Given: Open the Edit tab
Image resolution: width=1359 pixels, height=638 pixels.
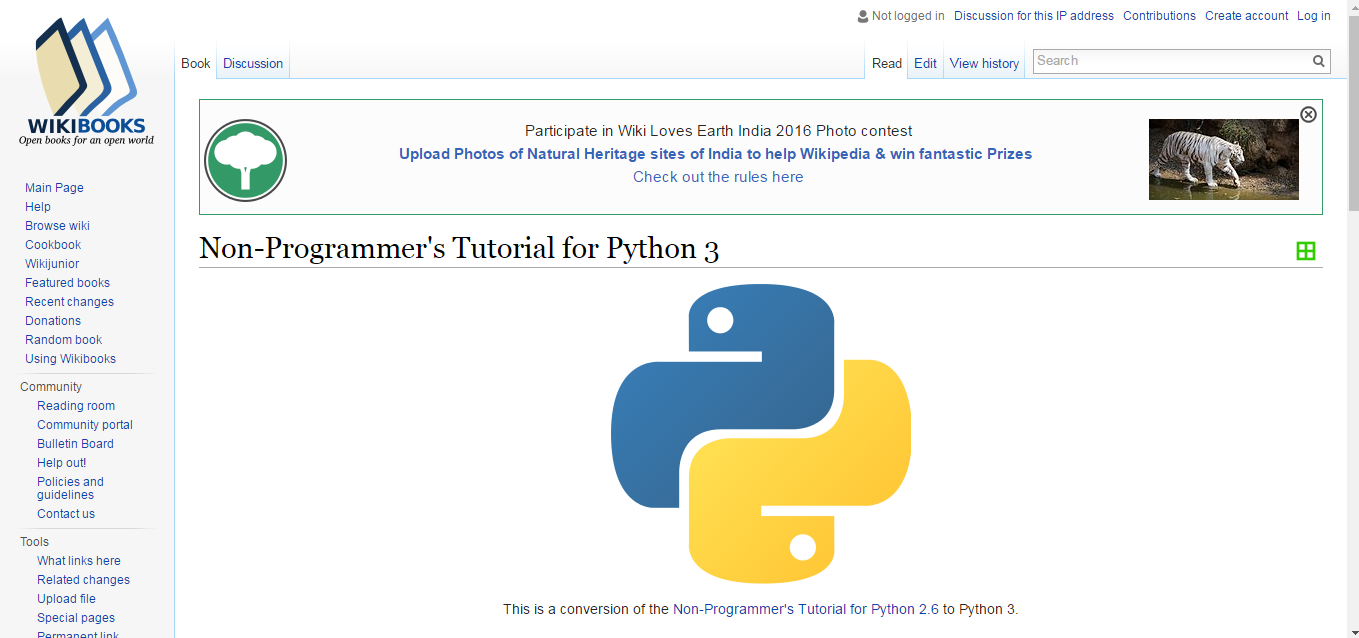Looking at the screenshot, I should 925,63.
